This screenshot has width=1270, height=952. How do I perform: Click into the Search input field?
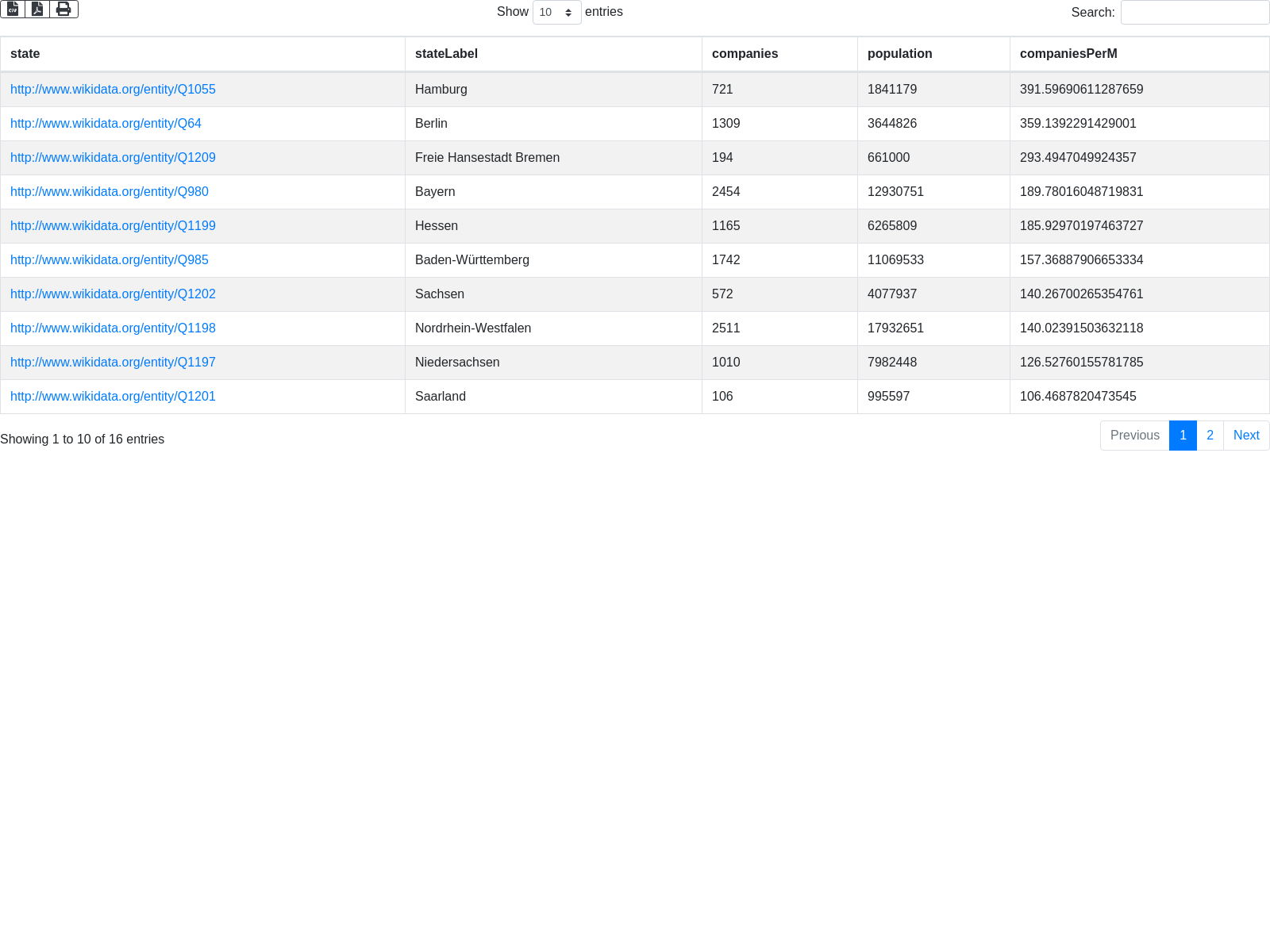(x=1195, y=12)
